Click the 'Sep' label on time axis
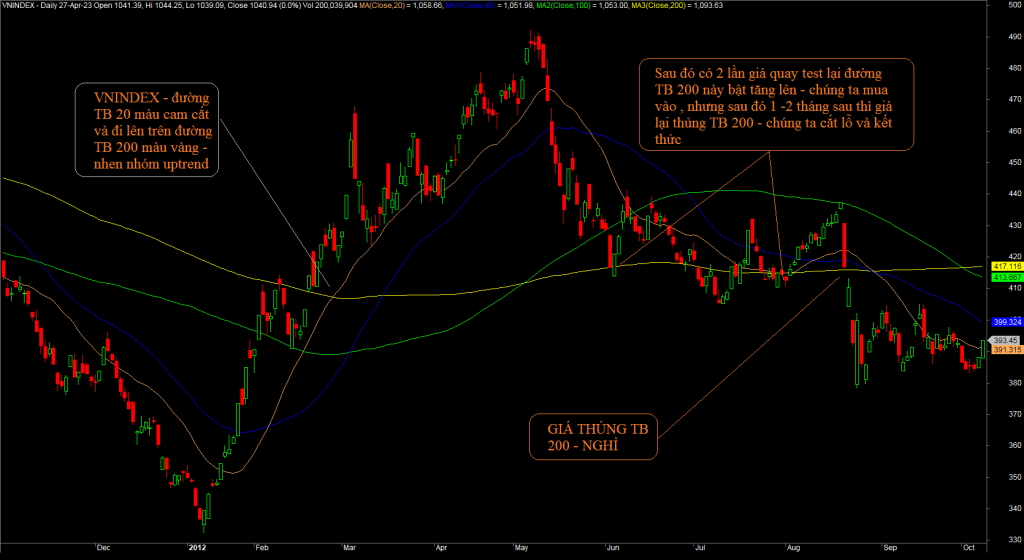 [889, 548]
